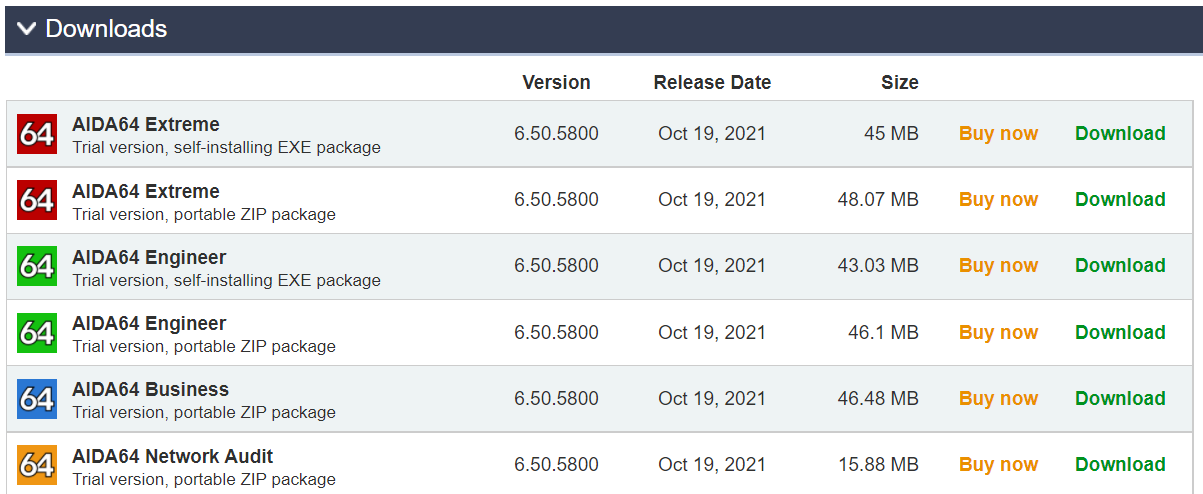
Task: Click version 6.50.5800 in Network Audit row
Action: pos(556,464)
